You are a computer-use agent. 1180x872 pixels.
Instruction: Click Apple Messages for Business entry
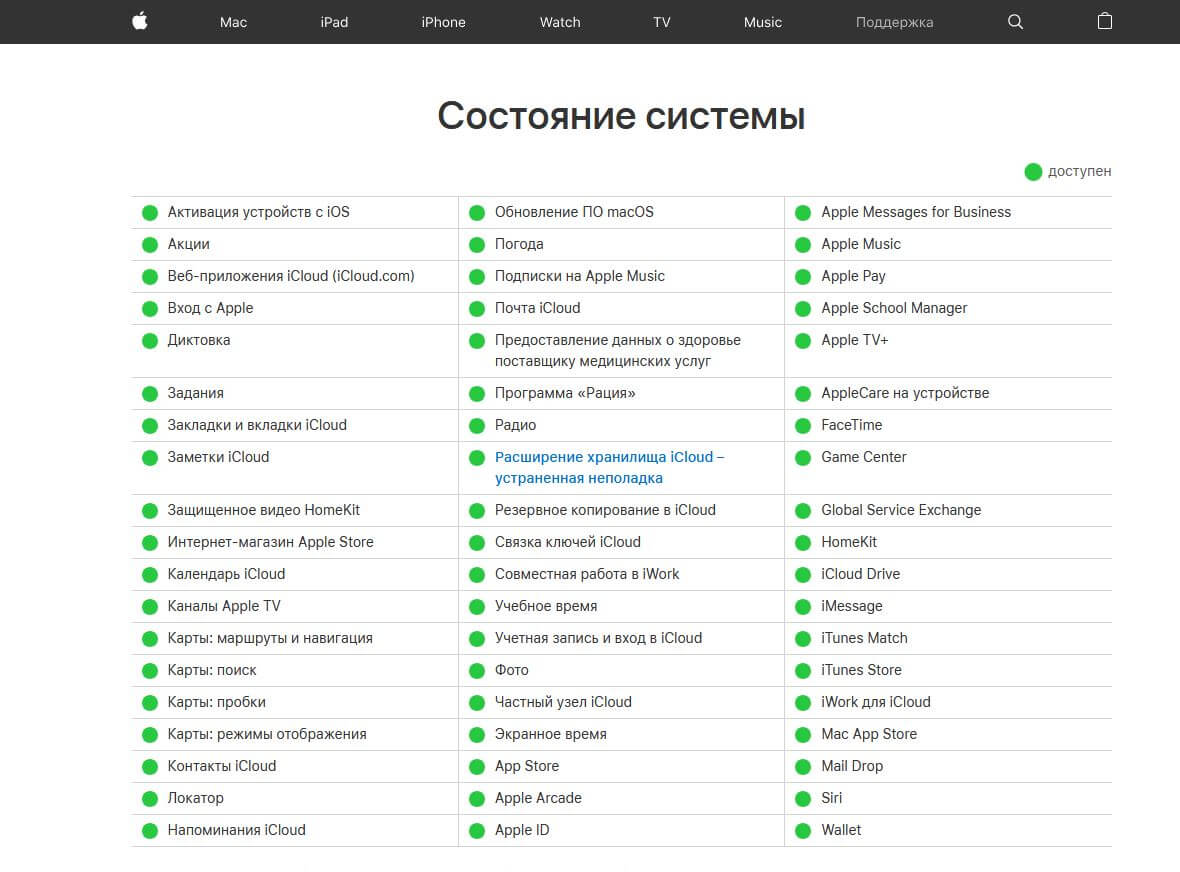tap(916, 212)
